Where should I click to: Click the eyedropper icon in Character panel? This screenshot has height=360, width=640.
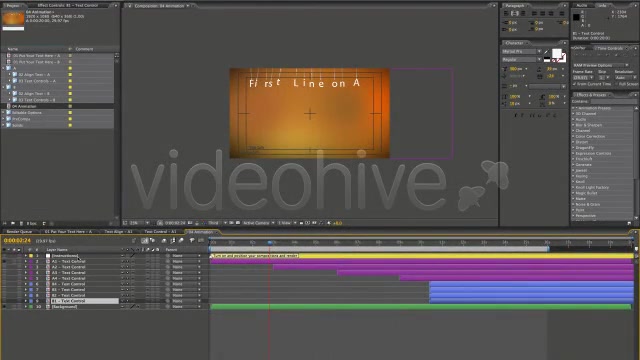point(546,52)
